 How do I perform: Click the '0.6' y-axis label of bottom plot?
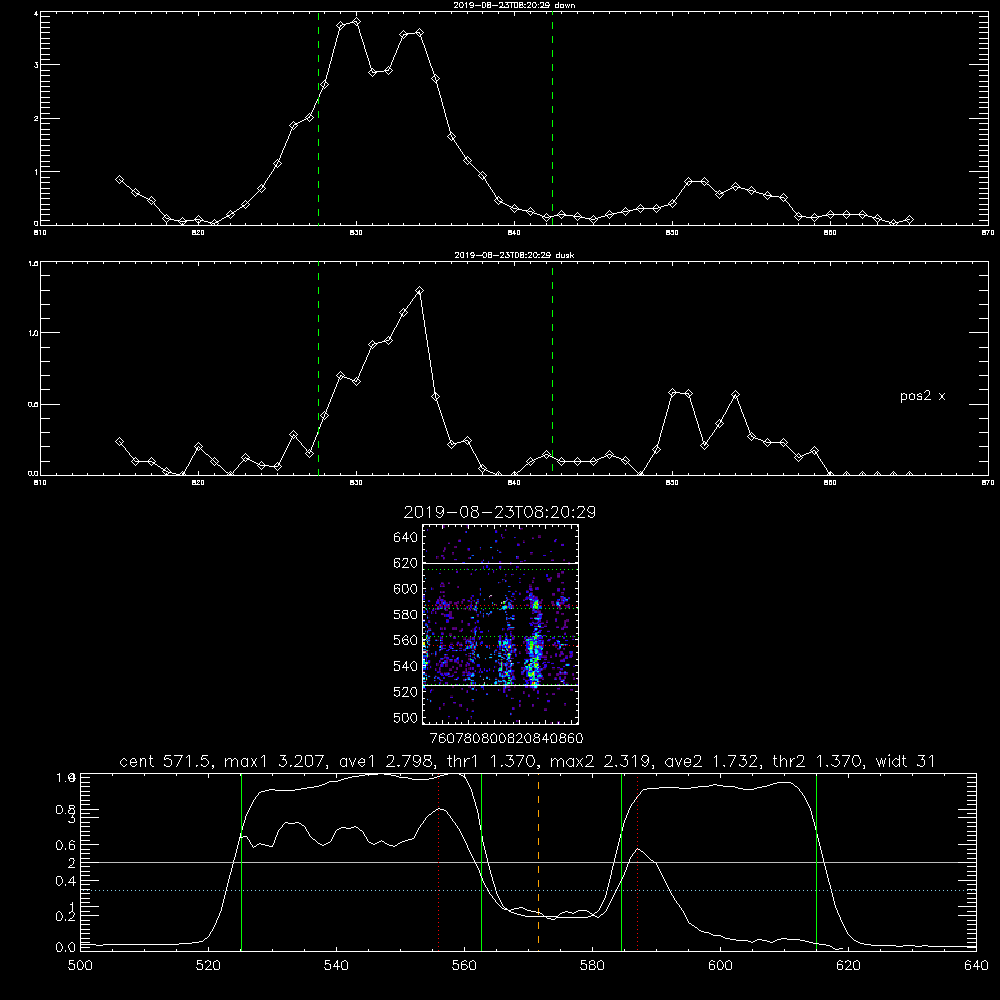pos(65,845)
